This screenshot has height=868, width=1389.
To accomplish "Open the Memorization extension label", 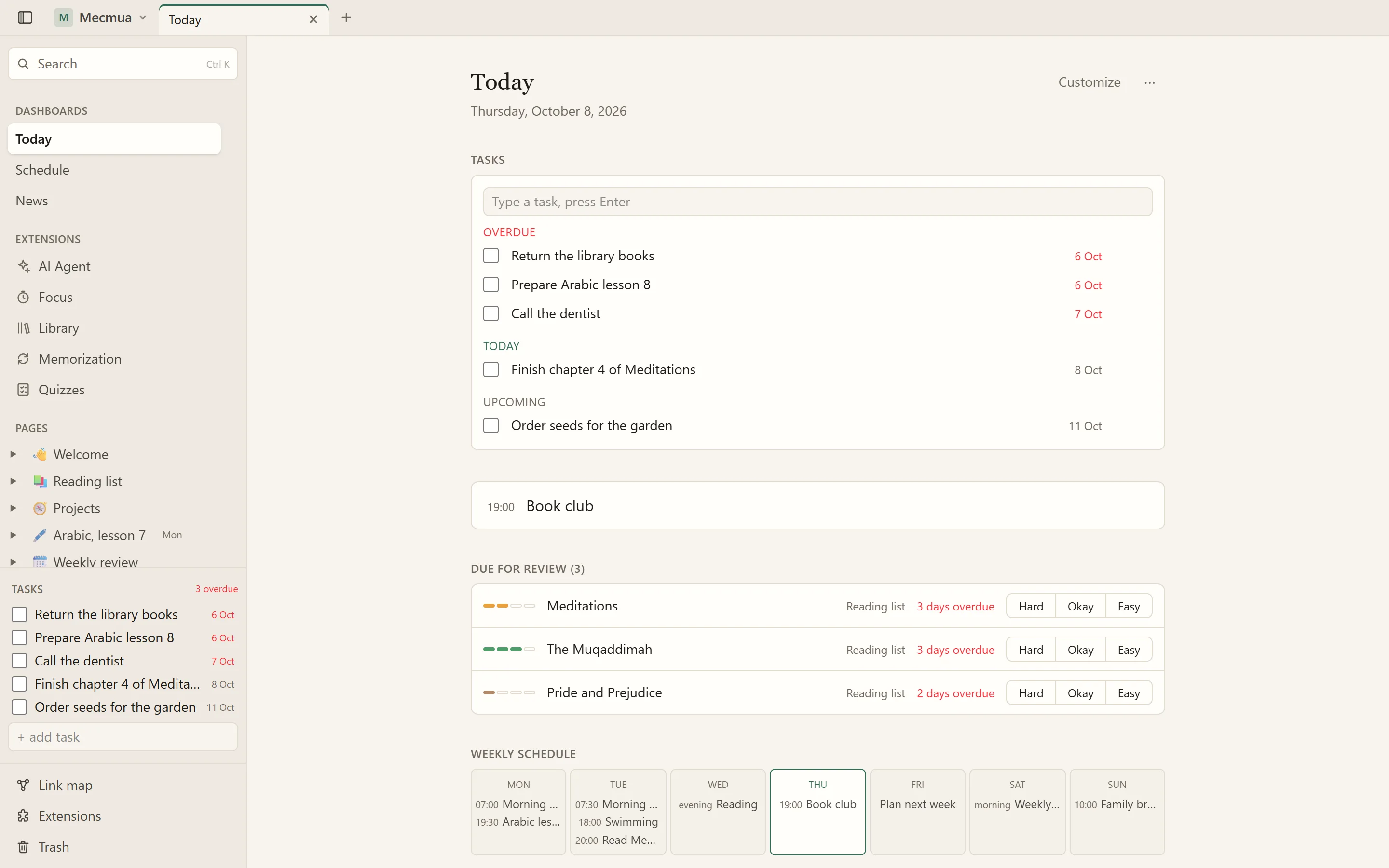I will (80, 359).
